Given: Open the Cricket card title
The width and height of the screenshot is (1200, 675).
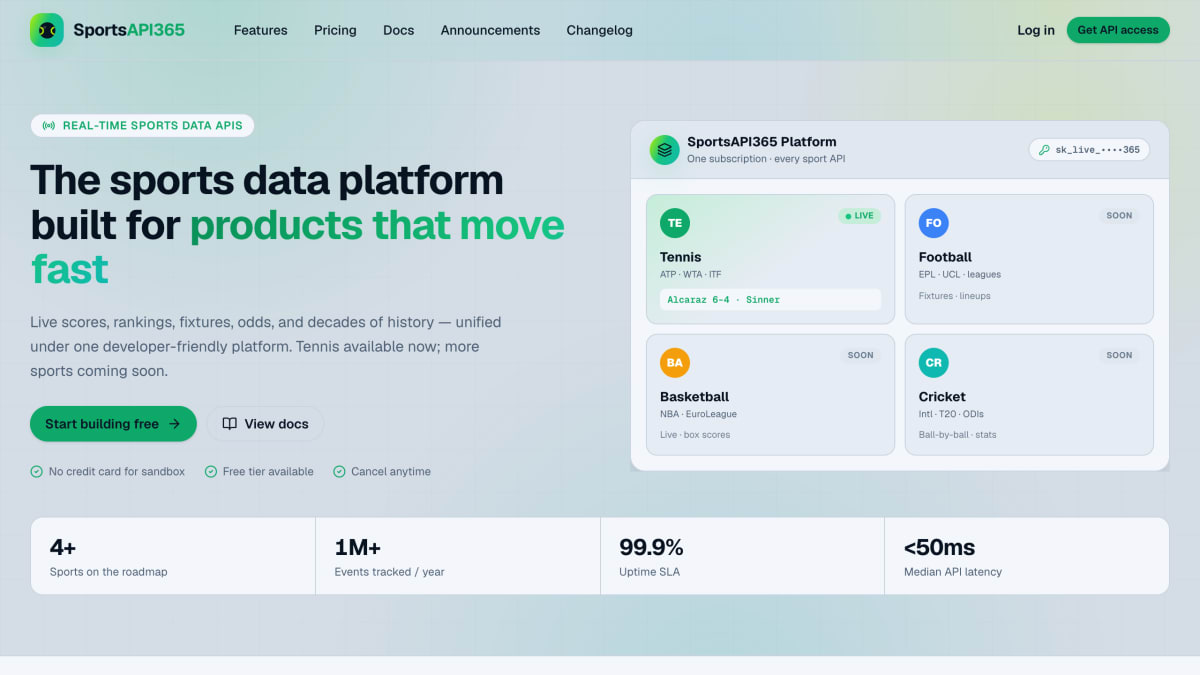Looking at the screenshot, I should tap(942, 397).
